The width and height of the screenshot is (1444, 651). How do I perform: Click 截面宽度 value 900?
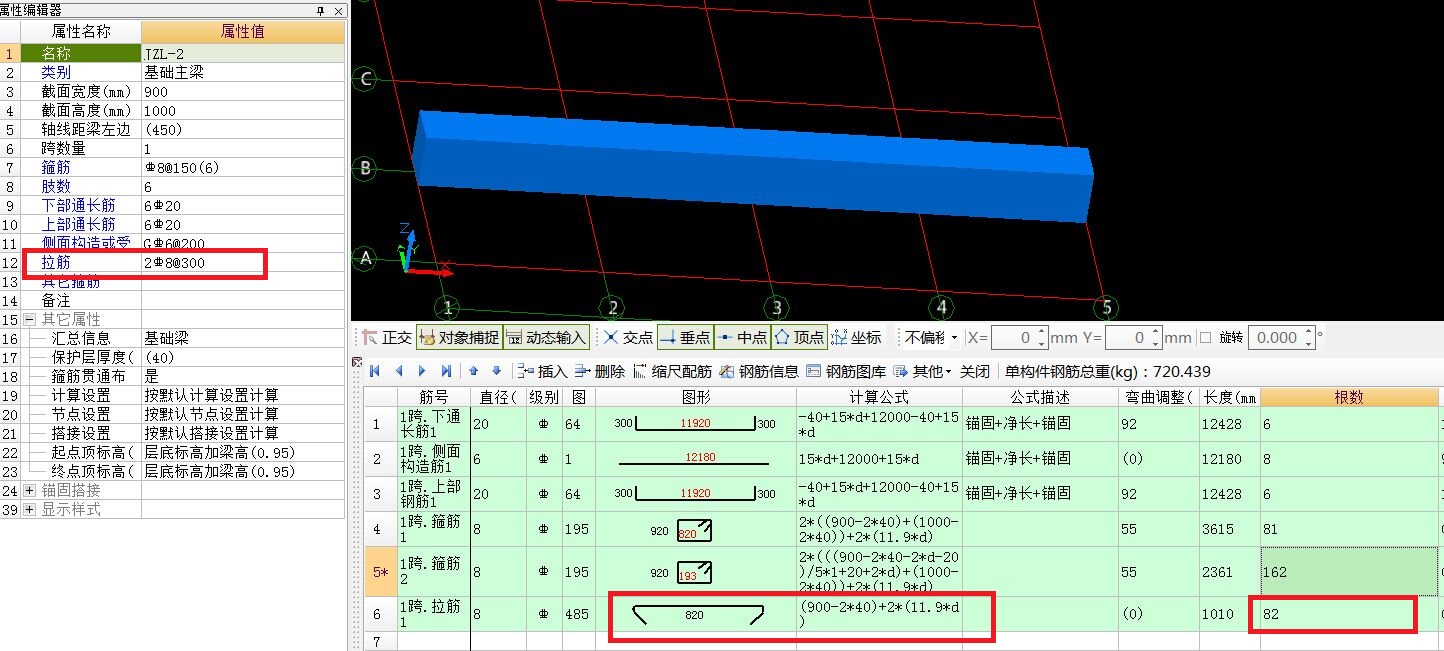(x=243, y=91)
